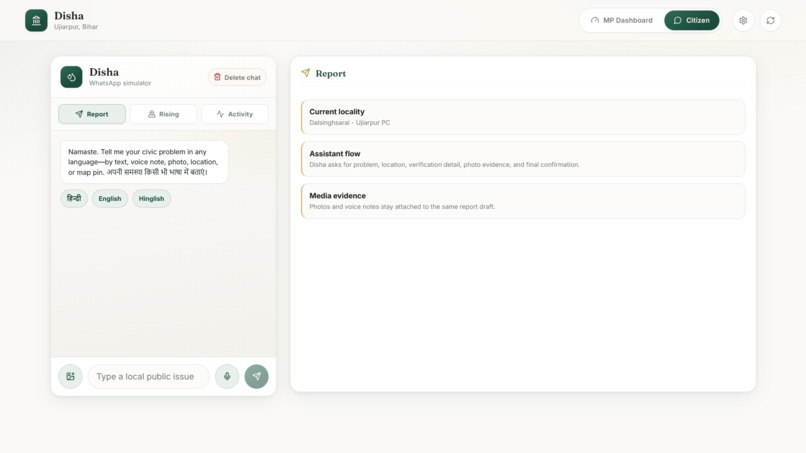The height and width of the screenshot is (453, 806).
Task: Choose the English language chip
Action: [110, 198]
